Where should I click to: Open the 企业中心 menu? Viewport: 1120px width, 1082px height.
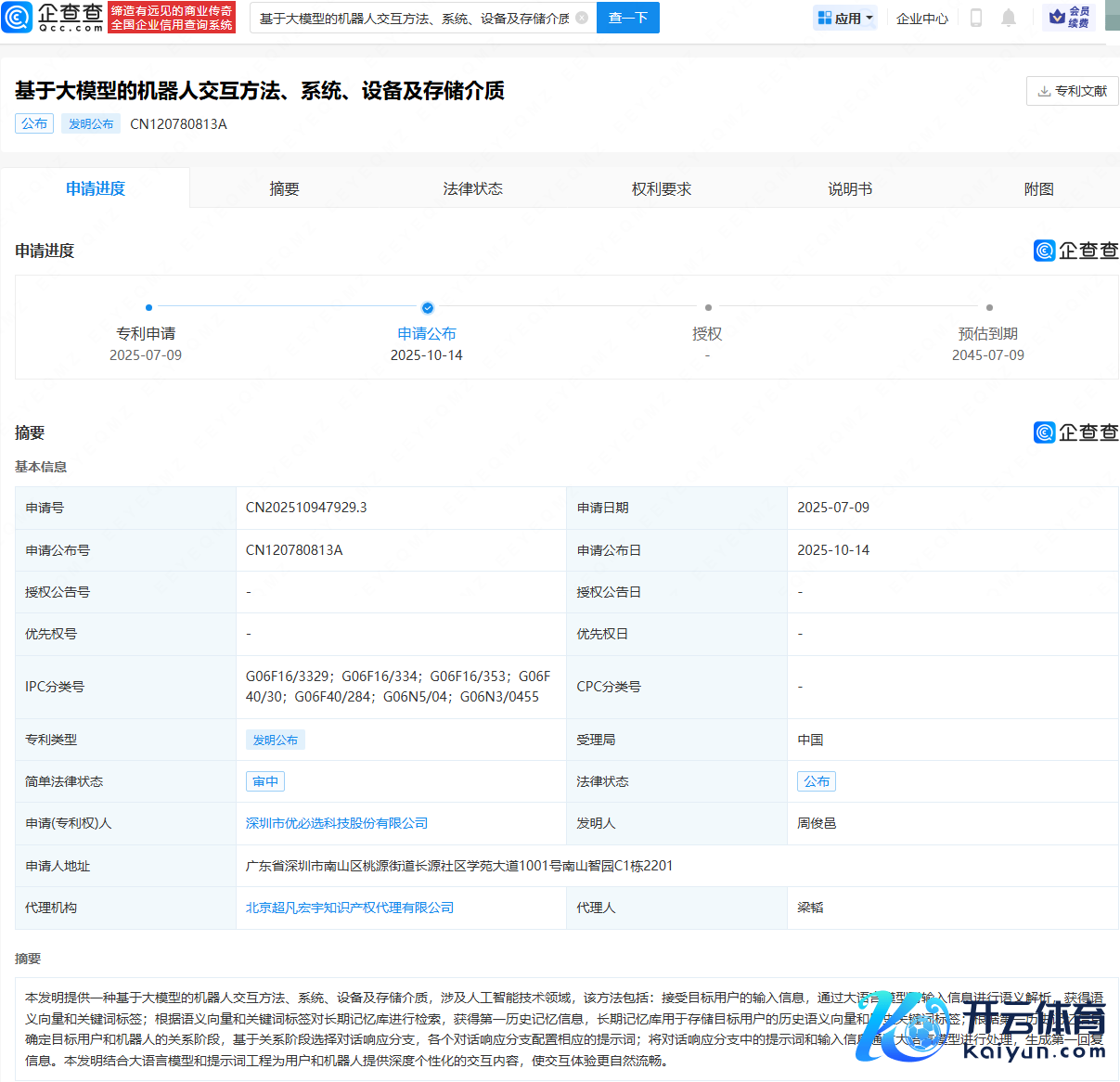click(921, 18)
